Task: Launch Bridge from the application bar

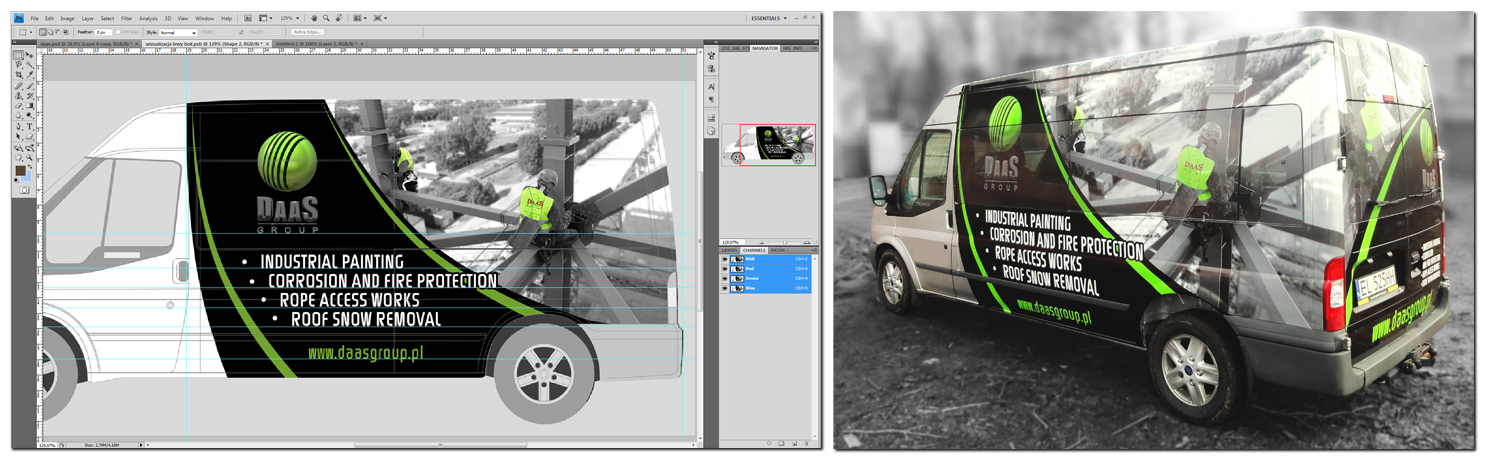Action: (x=247, y=18)
